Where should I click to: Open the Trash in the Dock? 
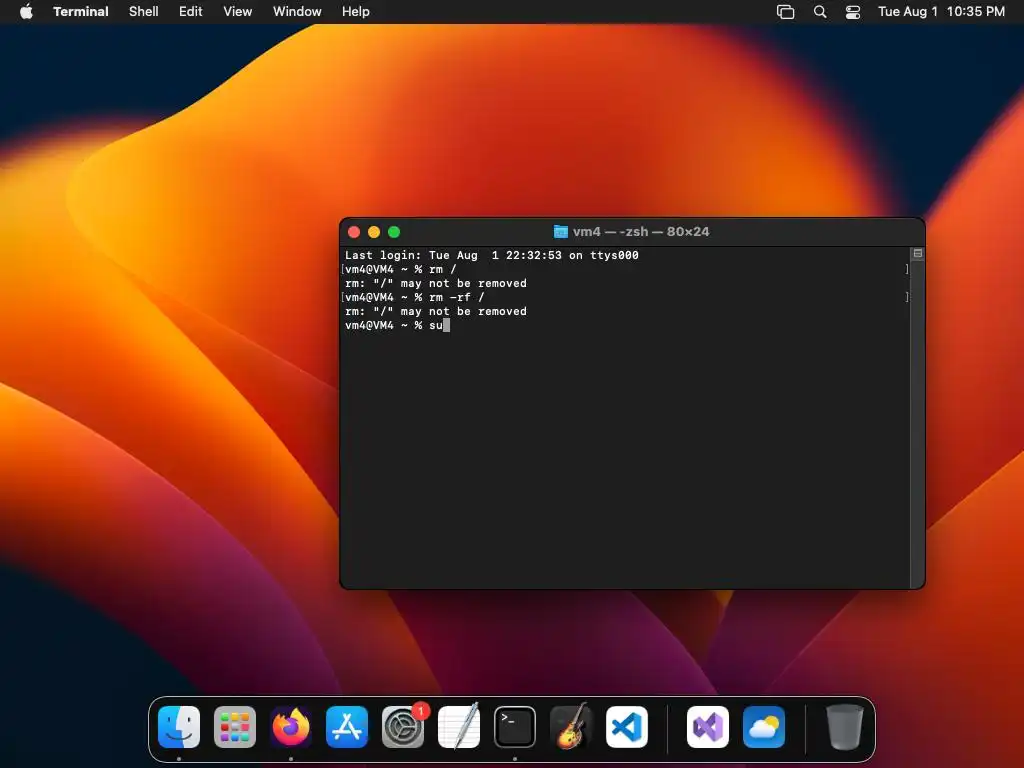(844, 727)
